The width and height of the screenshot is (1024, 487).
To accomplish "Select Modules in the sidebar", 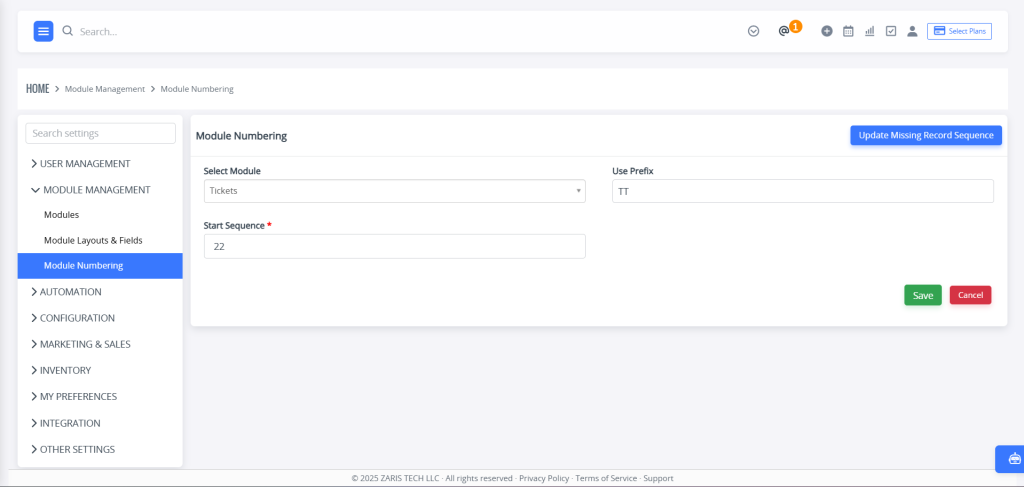I will (x=61, y=214).
